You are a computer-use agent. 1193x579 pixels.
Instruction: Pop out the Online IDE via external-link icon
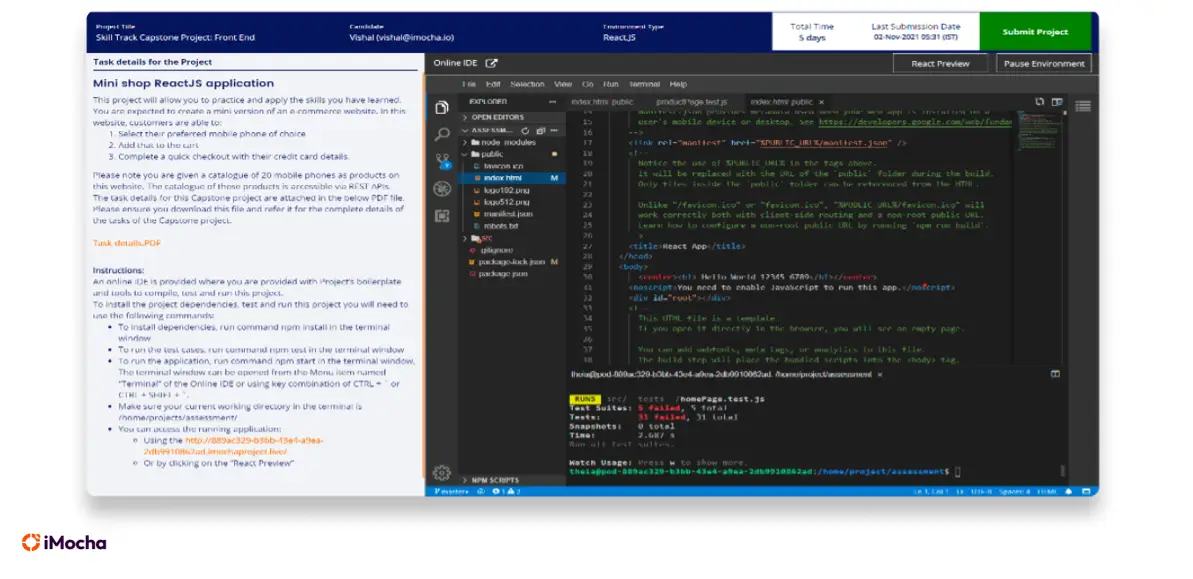tap(492, 63)
